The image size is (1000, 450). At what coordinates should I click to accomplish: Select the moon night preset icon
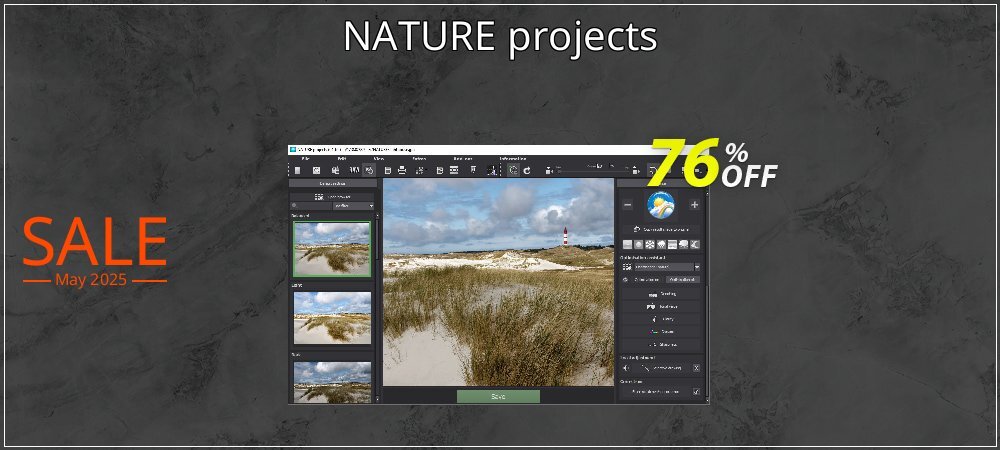click(695, 245)
